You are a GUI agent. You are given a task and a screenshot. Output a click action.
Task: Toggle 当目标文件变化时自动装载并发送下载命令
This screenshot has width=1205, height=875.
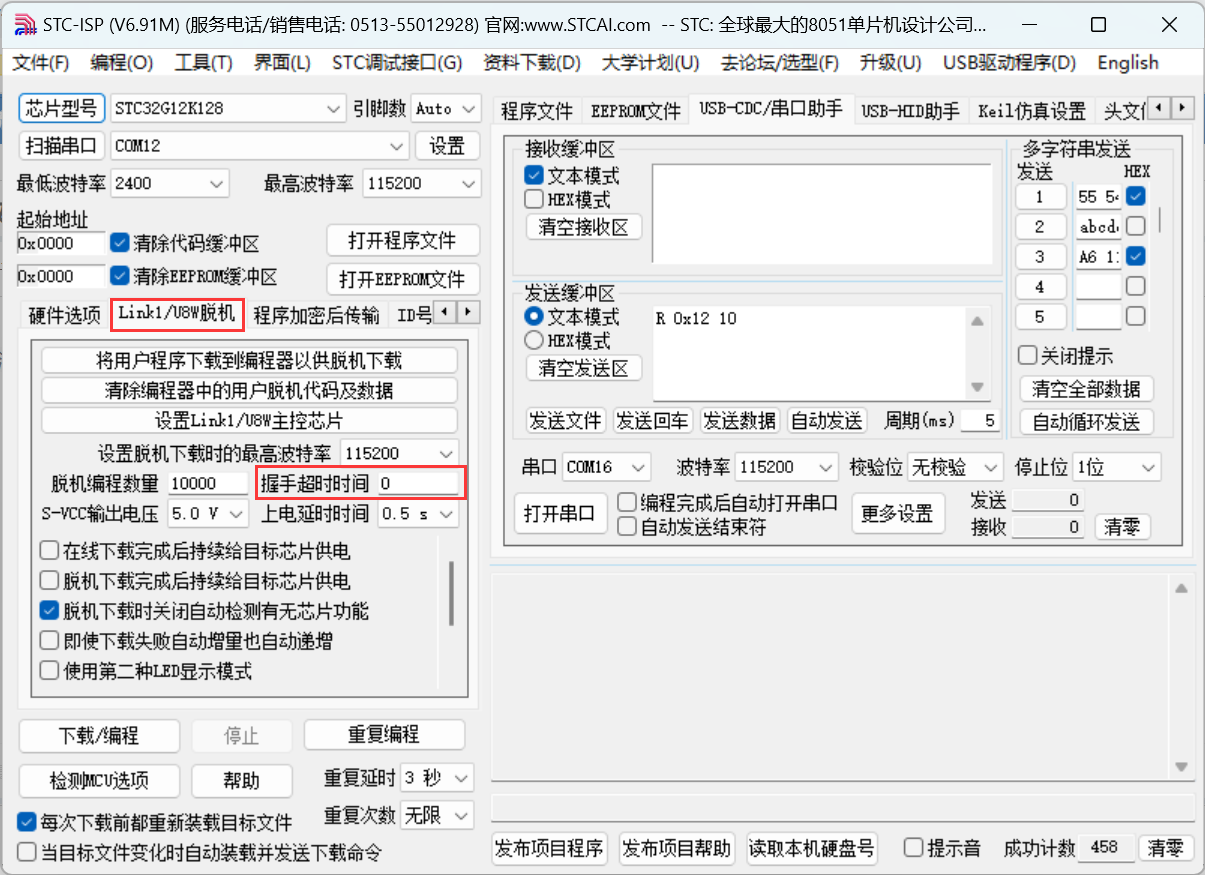point(27,852)
